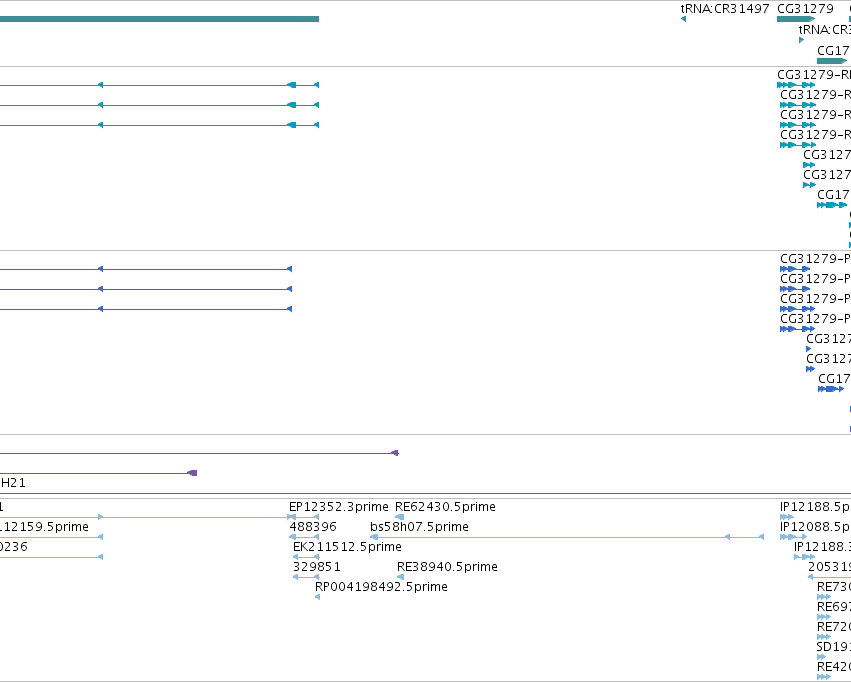Click the 488396 feature label

click(313, 527)
